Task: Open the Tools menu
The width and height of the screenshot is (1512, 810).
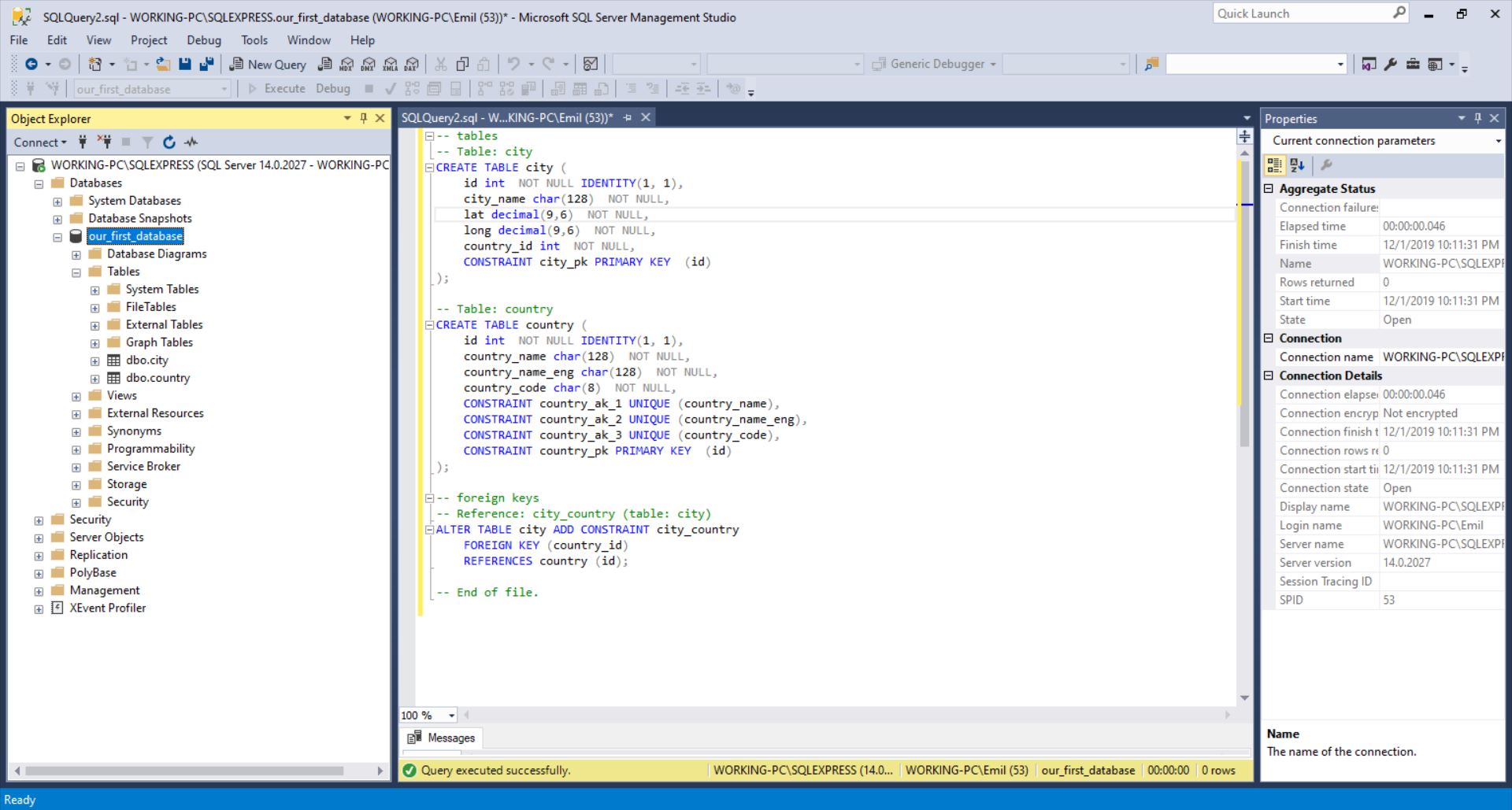Action: (254, 40)
